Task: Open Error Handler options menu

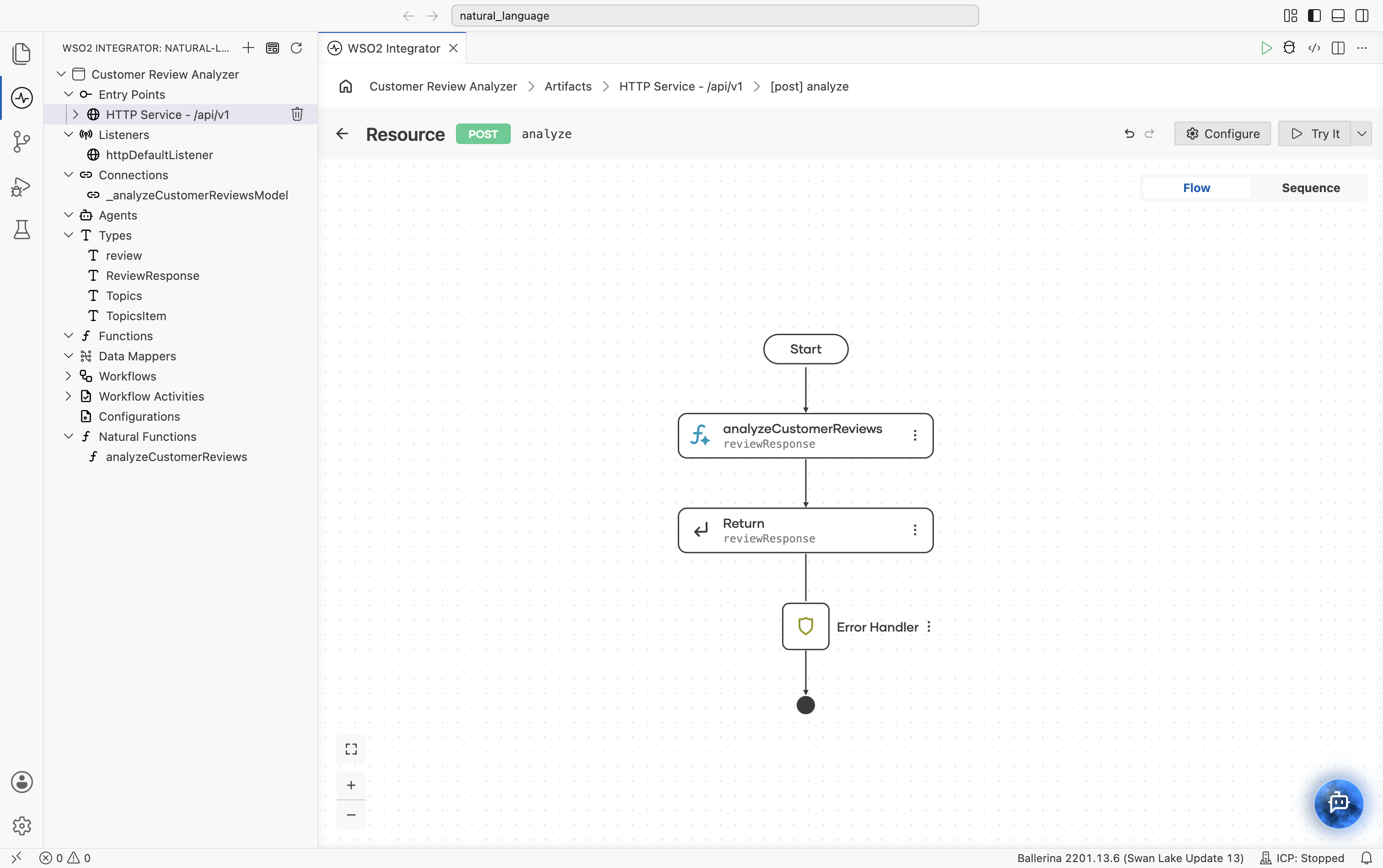Action: click(x=929, y=627)
